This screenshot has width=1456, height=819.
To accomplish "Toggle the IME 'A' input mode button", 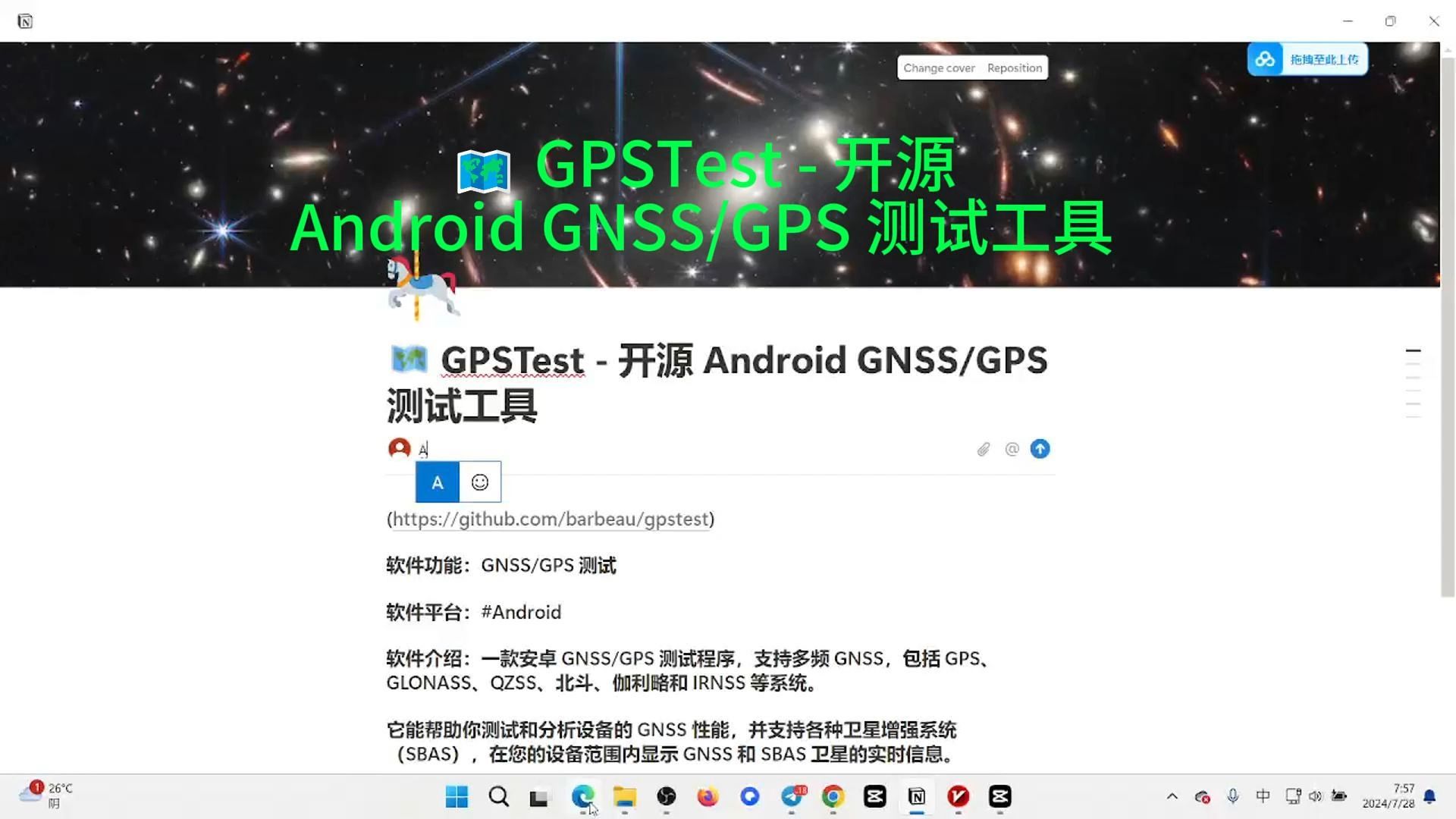I will pos(438,482).
